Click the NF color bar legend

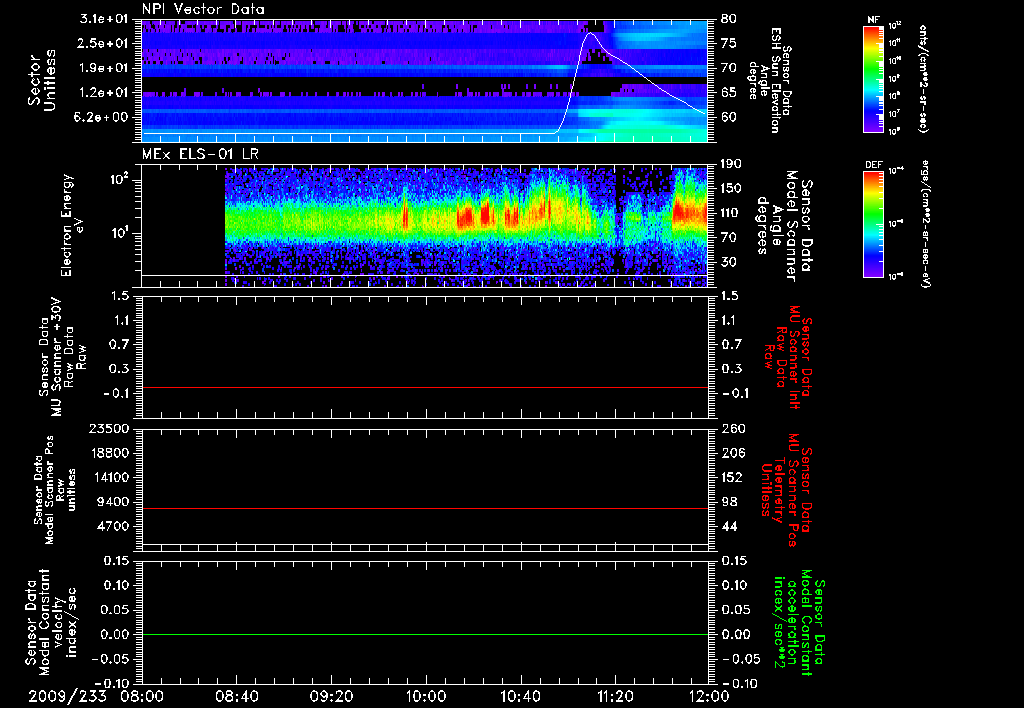[874, 78]
